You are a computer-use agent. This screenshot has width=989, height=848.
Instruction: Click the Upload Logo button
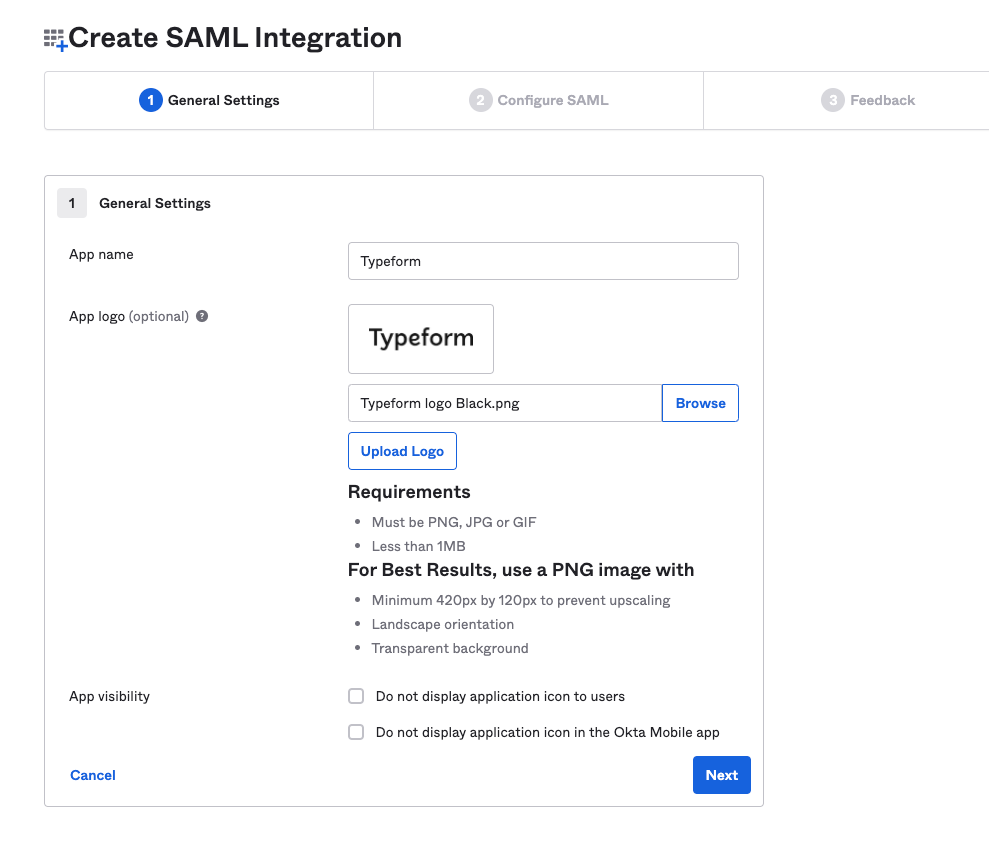(402, 451)
